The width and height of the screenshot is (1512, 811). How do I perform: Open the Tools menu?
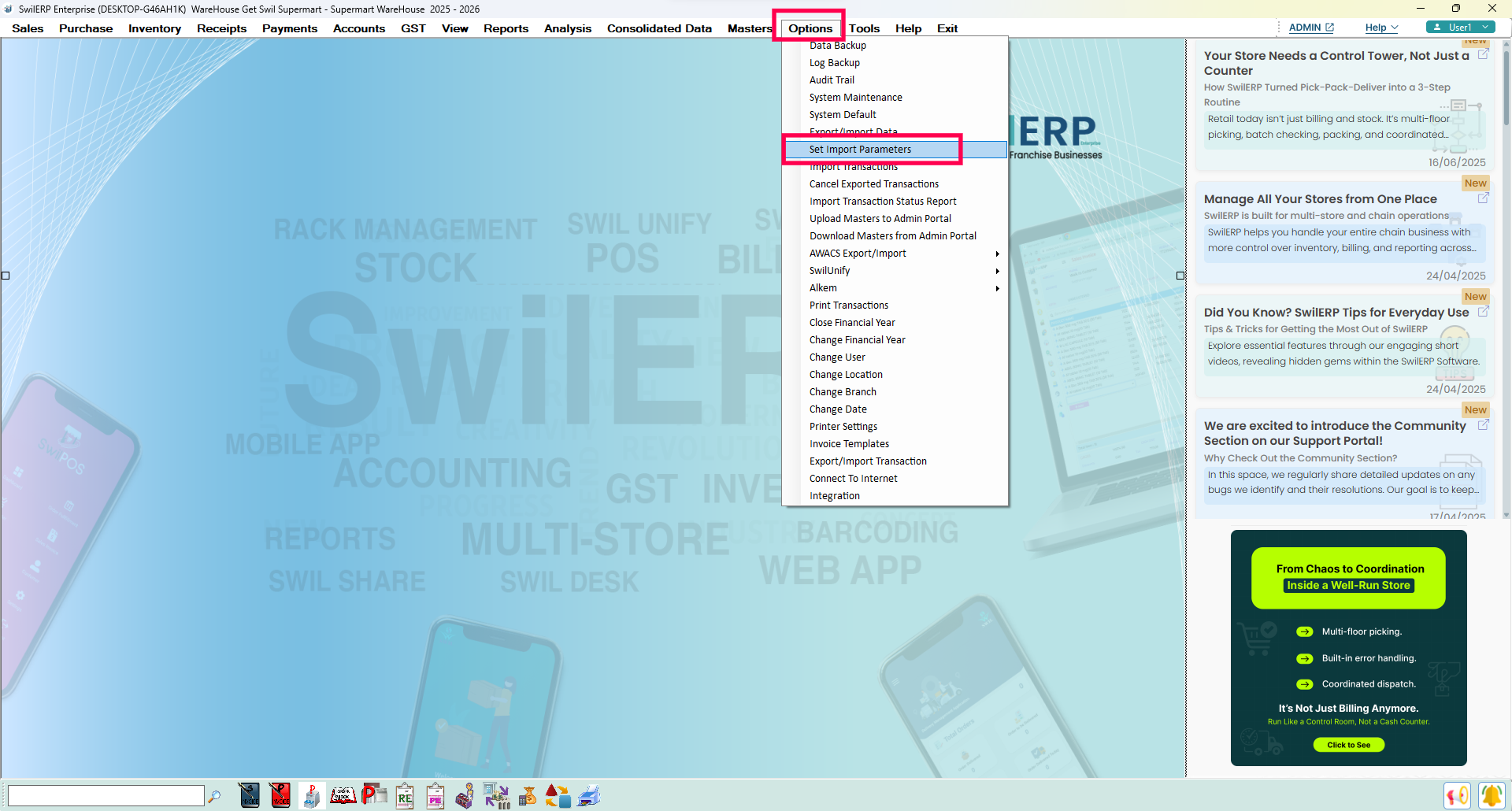(x=864, y=28)
